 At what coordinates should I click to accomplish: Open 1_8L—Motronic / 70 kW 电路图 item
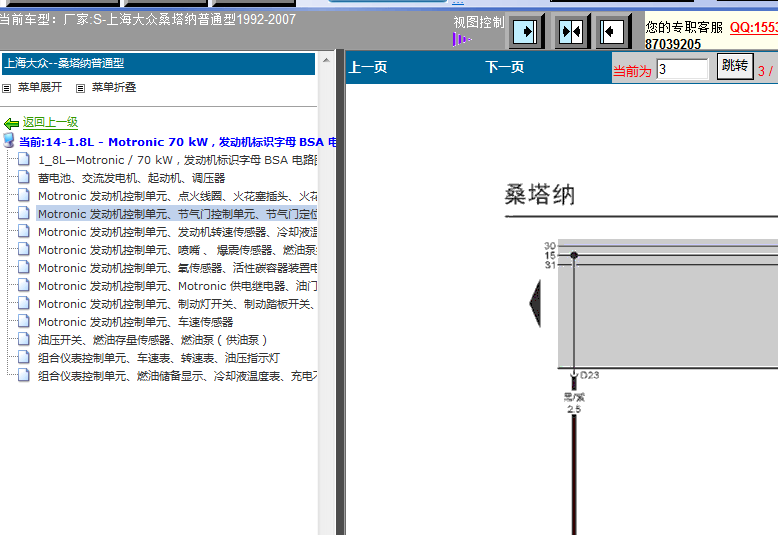click(177, 160)
